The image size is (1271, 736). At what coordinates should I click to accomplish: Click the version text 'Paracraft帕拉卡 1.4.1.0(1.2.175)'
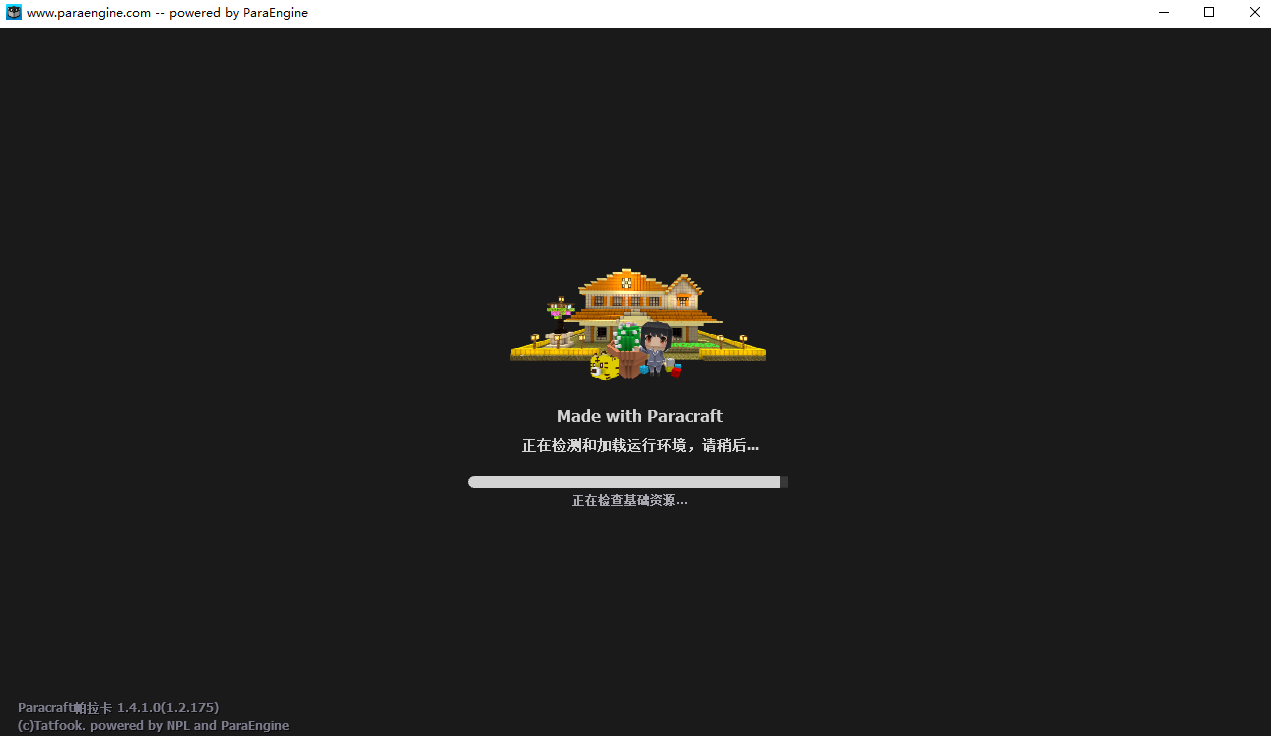[x=118, y=708]
